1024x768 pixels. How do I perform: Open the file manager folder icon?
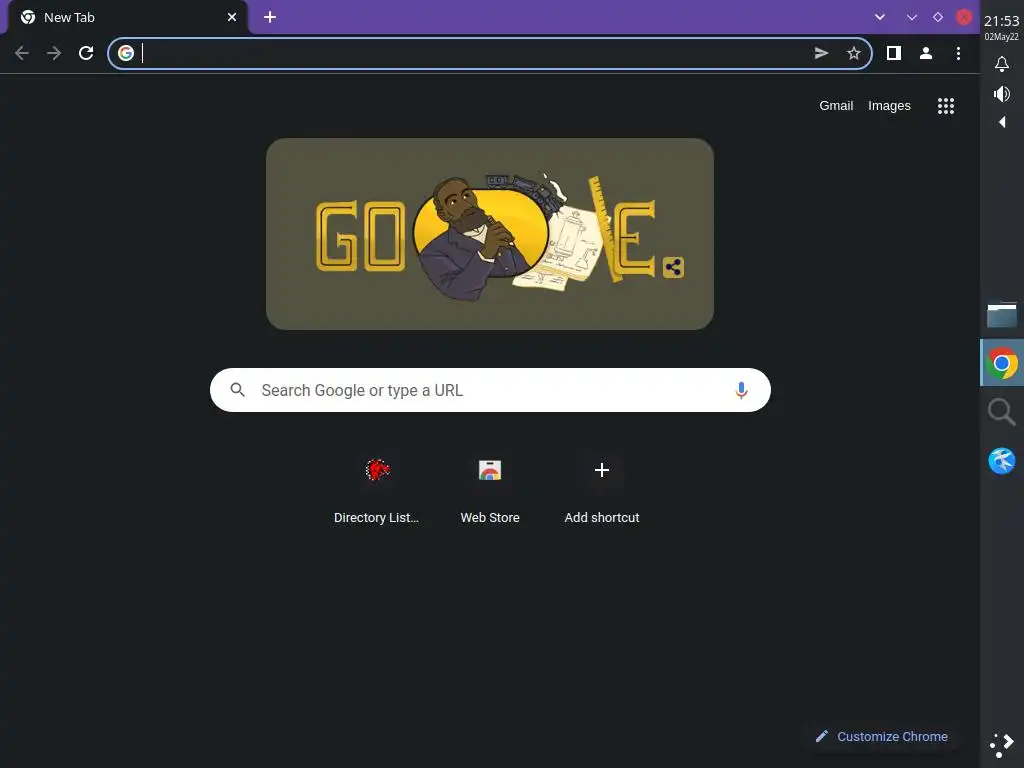point(1002,314)
